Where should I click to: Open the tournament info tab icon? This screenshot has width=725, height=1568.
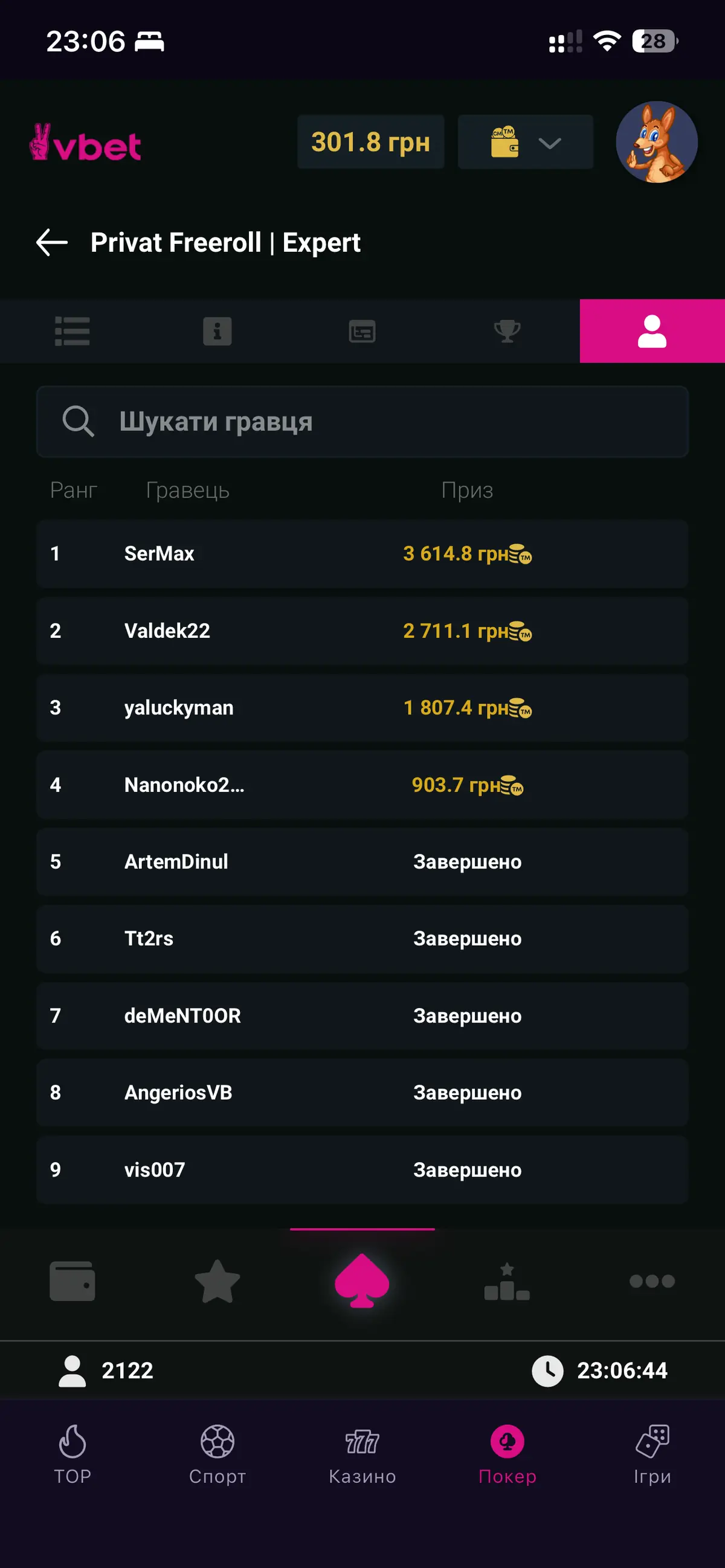(x=217, y=331)
